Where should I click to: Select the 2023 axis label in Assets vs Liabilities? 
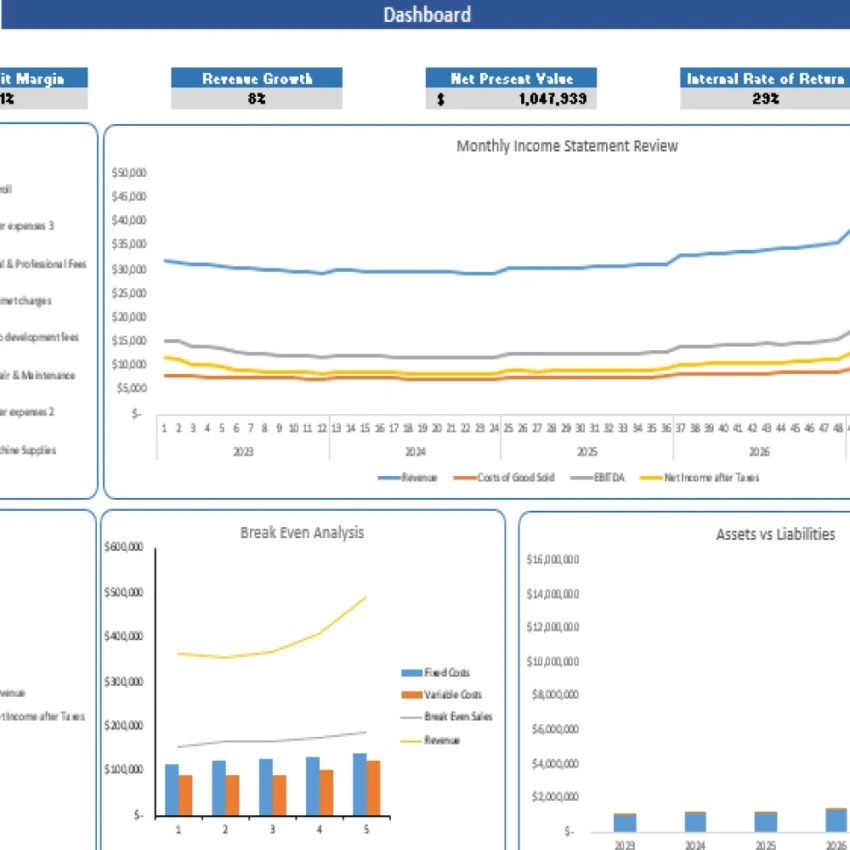[623, 845]
